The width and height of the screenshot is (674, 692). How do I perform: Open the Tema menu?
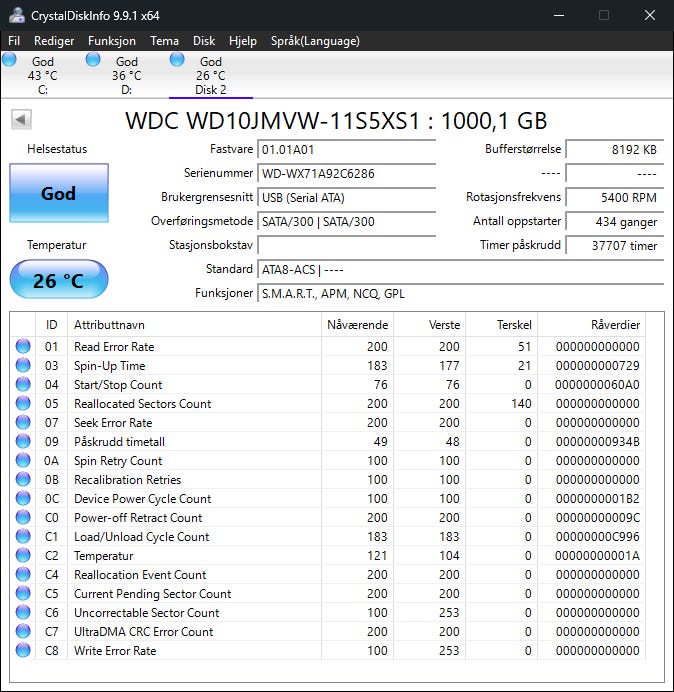(164, 41)
